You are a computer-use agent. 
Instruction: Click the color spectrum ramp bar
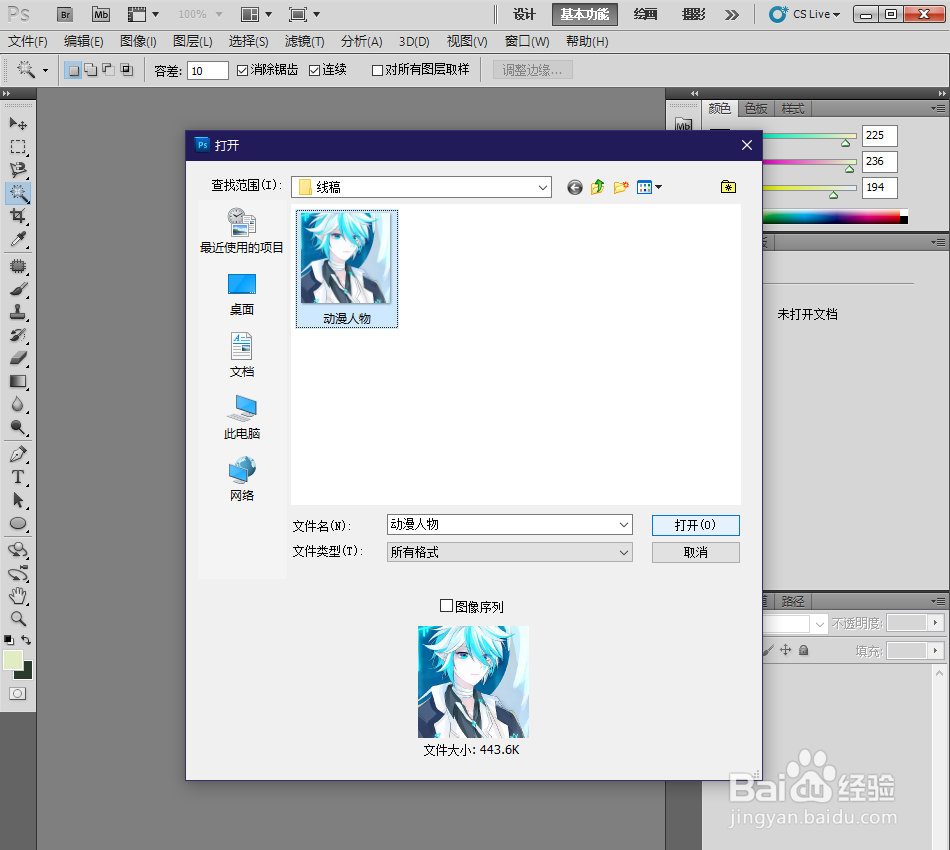[x=835, y=217]
